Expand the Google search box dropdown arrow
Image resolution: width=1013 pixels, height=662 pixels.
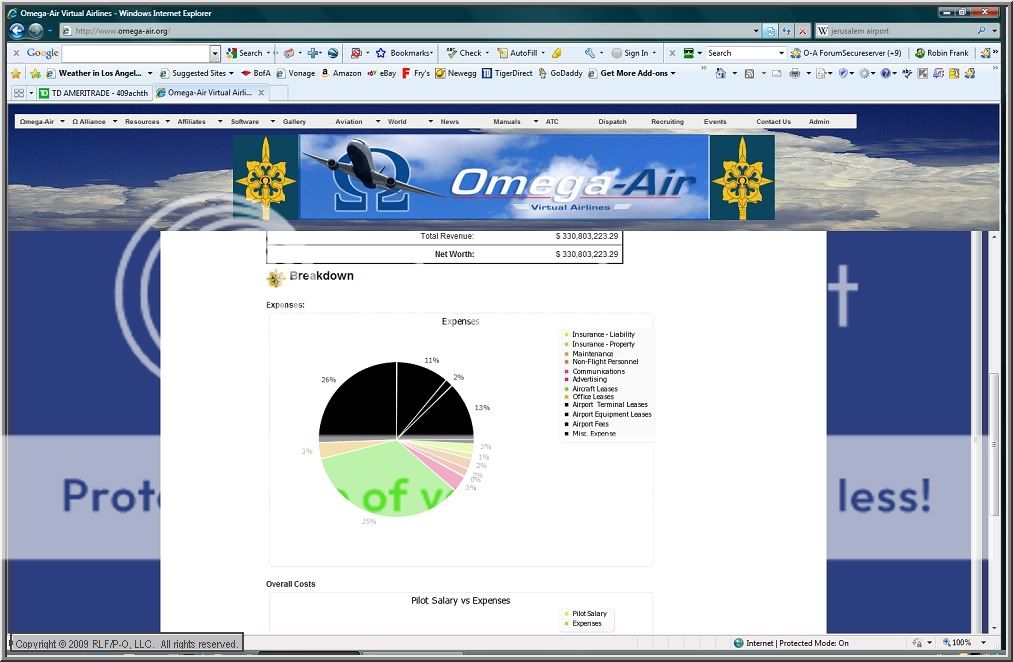(x=215, y=53)
